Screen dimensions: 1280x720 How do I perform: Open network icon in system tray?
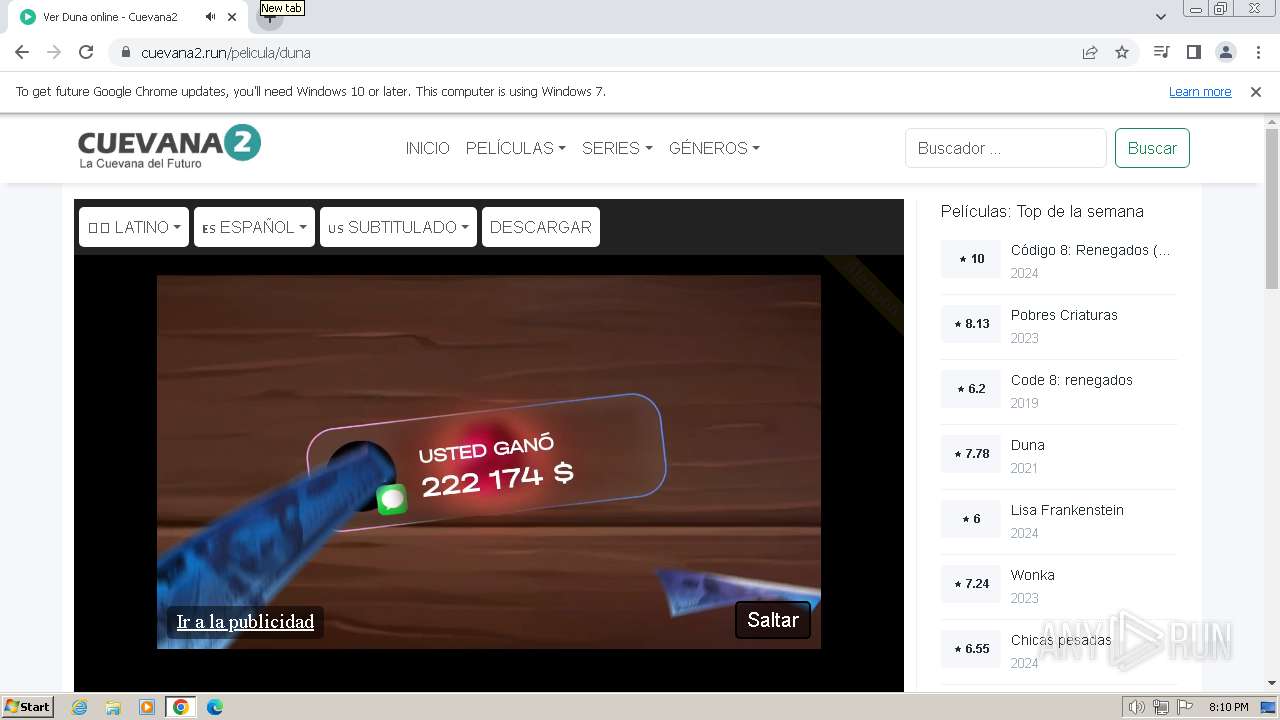(1161, 707)
